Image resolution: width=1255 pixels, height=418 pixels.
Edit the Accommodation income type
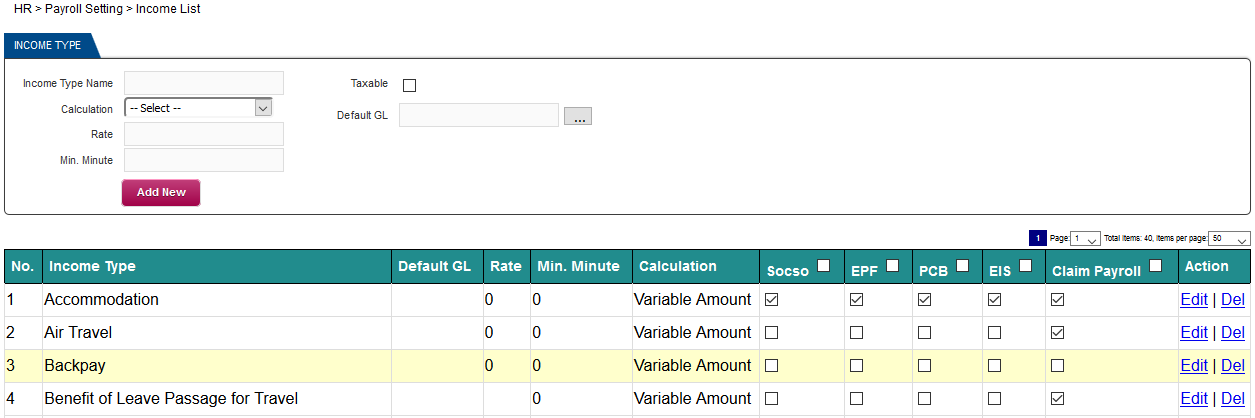point(1194,299)
